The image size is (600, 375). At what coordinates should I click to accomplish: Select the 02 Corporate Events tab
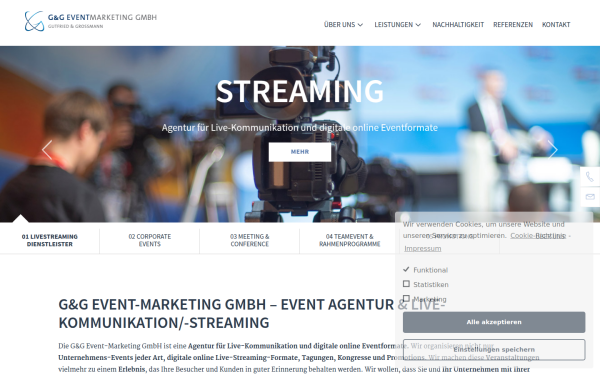[150, 240]
